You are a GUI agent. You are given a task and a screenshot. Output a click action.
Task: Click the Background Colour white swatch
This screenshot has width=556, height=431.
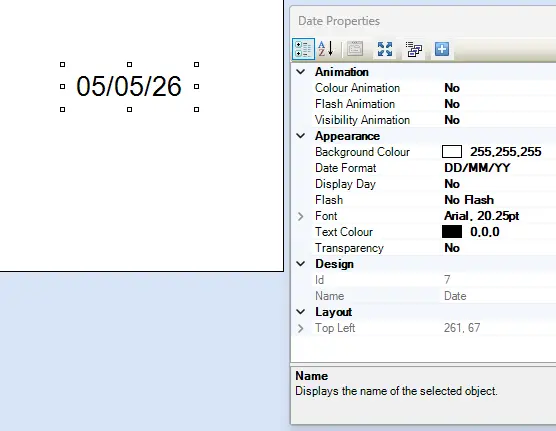click(x=452, y=152)
